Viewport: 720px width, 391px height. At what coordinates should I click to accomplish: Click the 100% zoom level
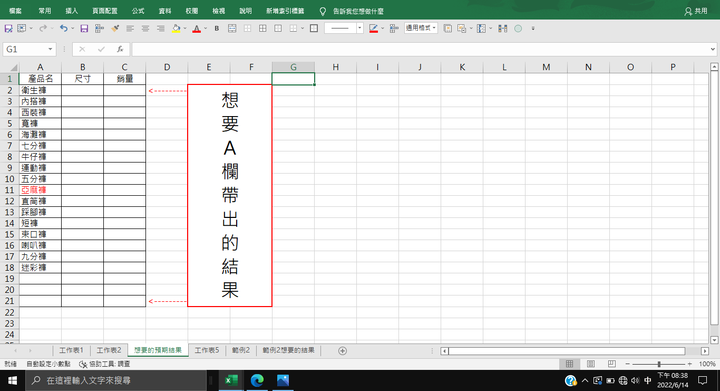(x=707, y=364)
